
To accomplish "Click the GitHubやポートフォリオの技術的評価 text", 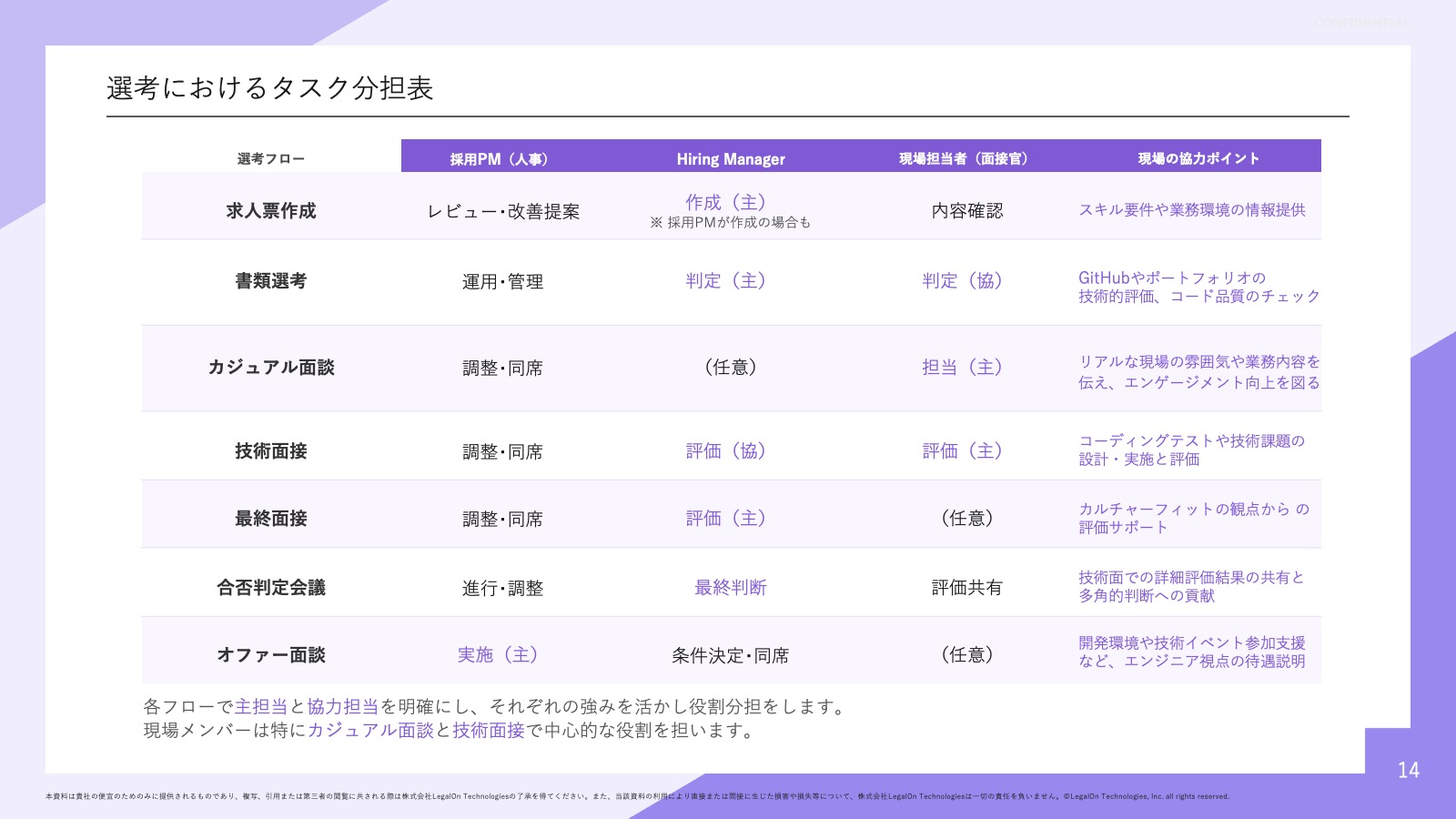I will point(1199,288).
